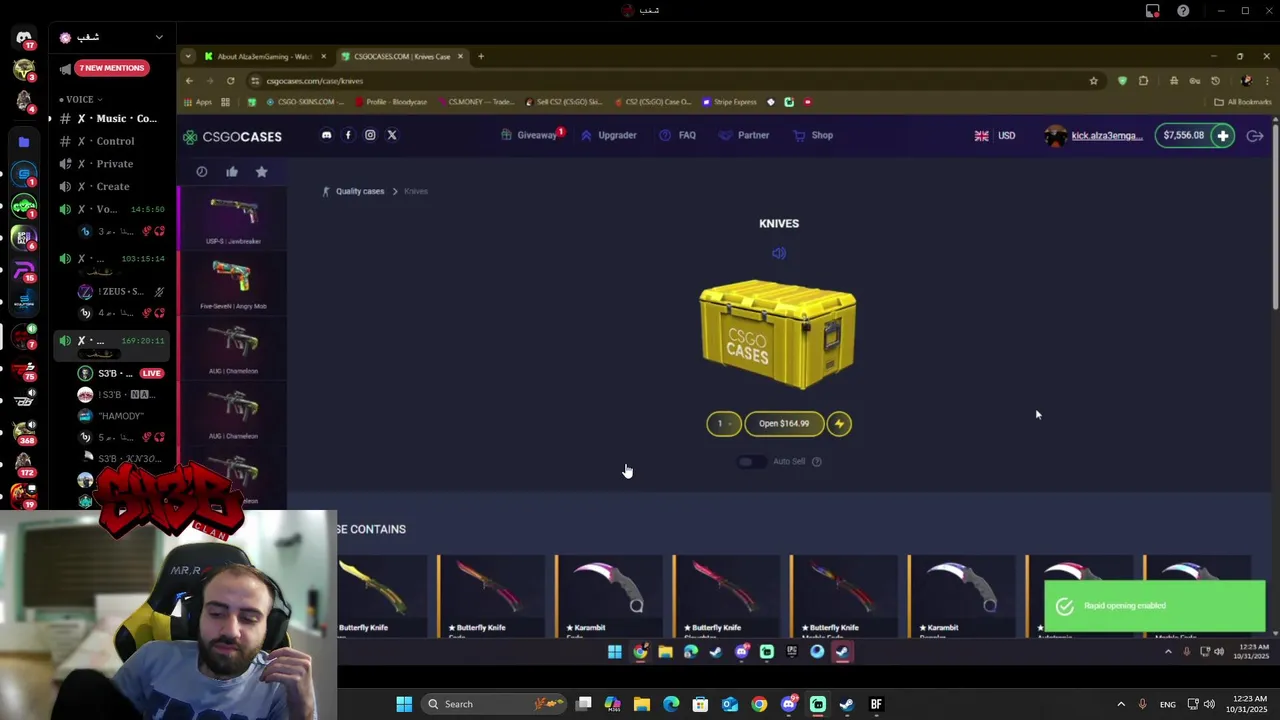The height and width of the screenshot is (720, 1280).
Task: Open the Music text channel in Discord
Action: [110, 119]
